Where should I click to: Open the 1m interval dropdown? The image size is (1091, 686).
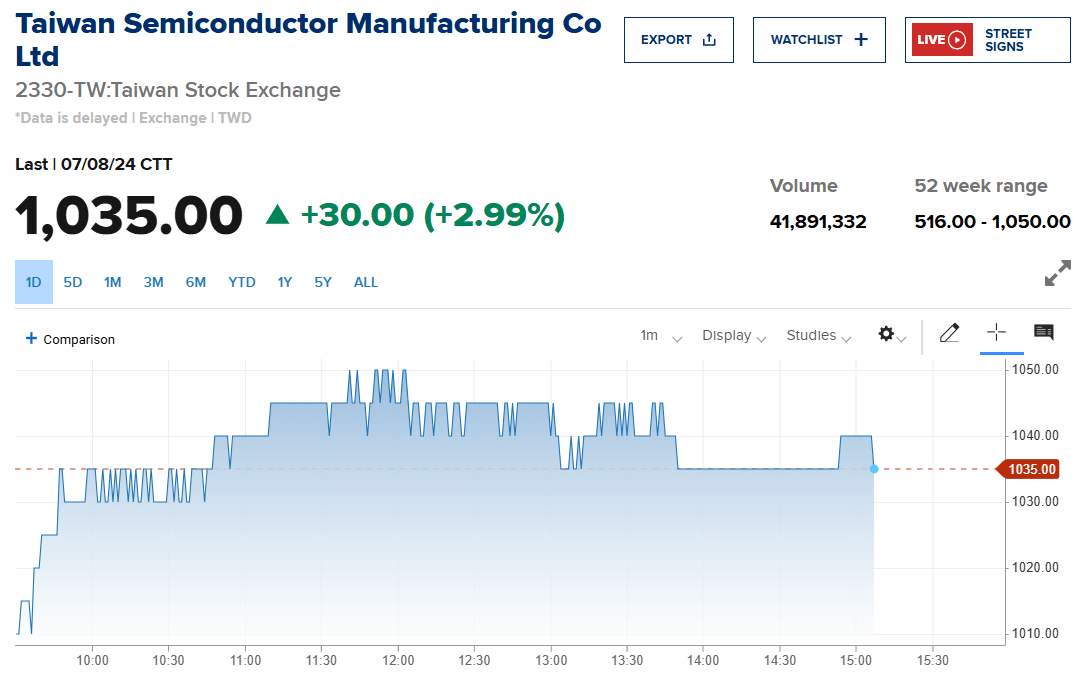click(660, 336)
